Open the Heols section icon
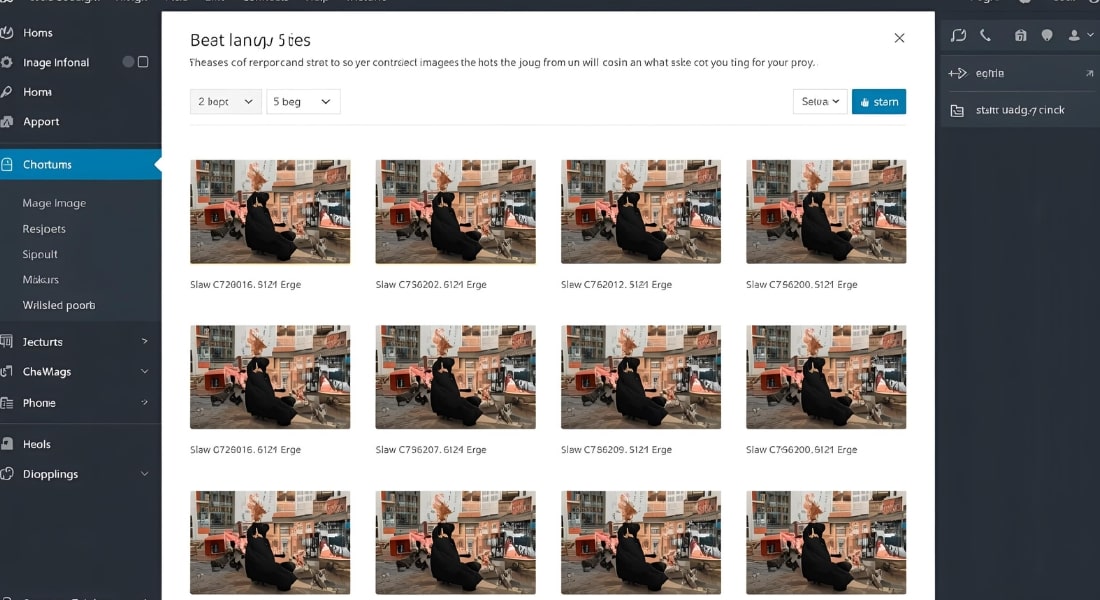The height and width of the screenshot is (600, 1100). (10, 443)
